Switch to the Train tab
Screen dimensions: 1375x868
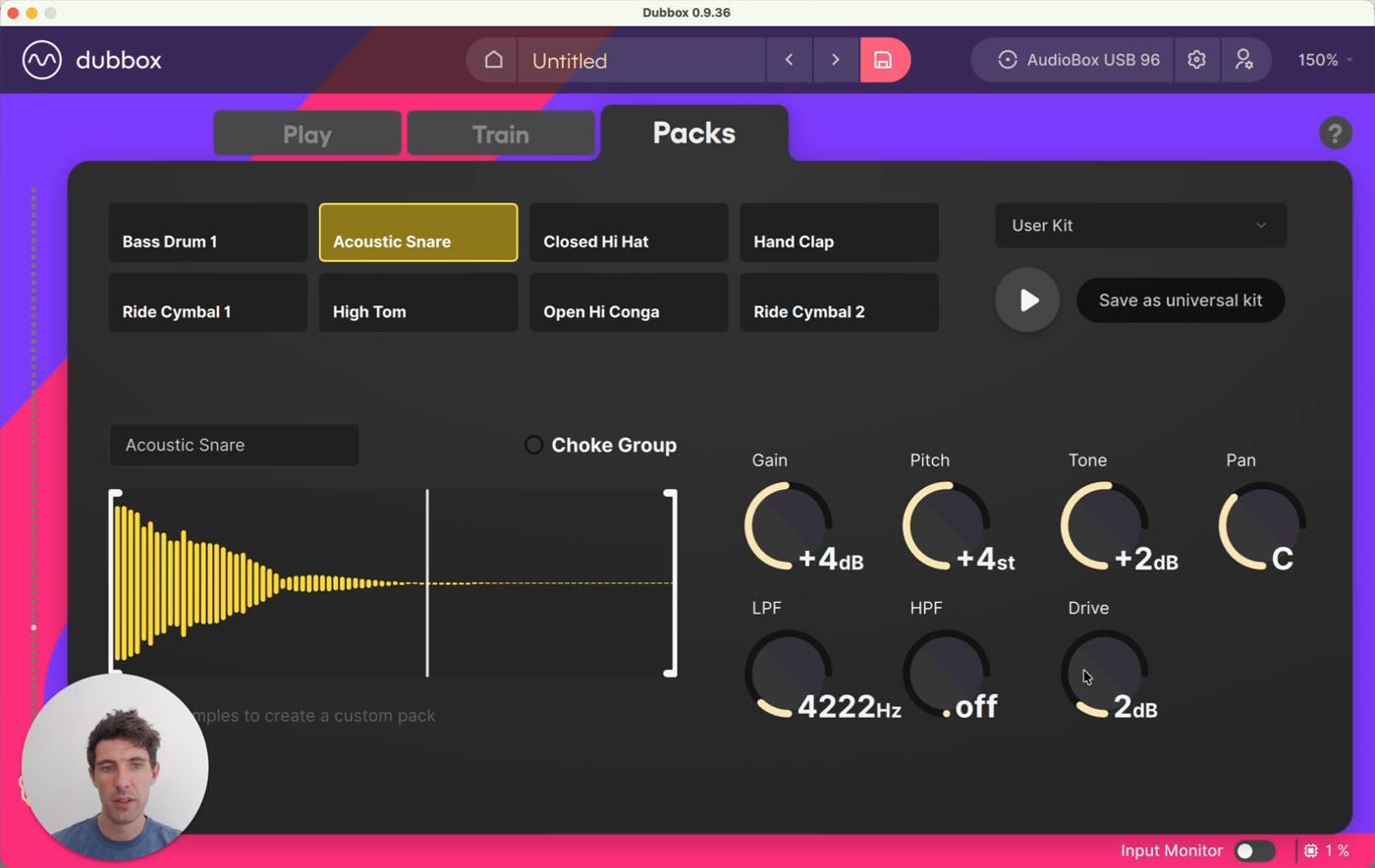pyautogui.click(x=501, y=135)
